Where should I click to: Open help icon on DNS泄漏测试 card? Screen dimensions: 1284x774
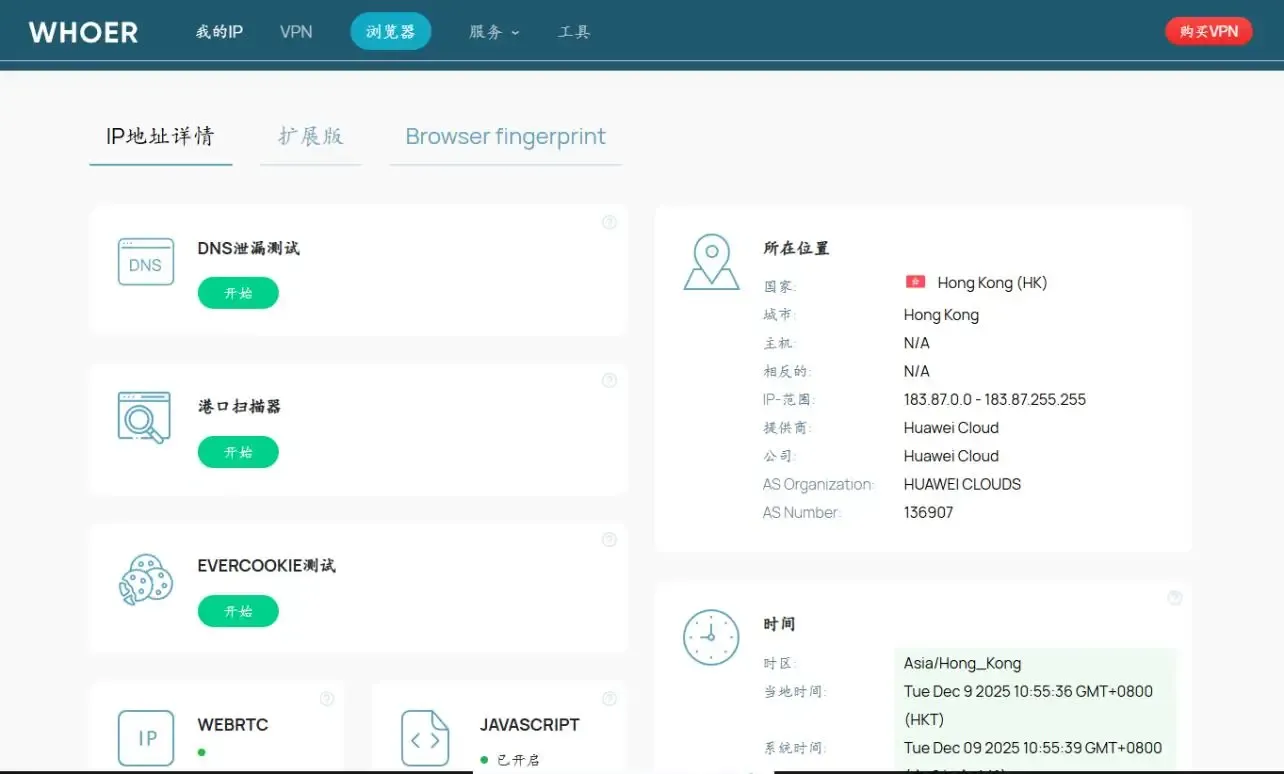[x=609, y=222]
